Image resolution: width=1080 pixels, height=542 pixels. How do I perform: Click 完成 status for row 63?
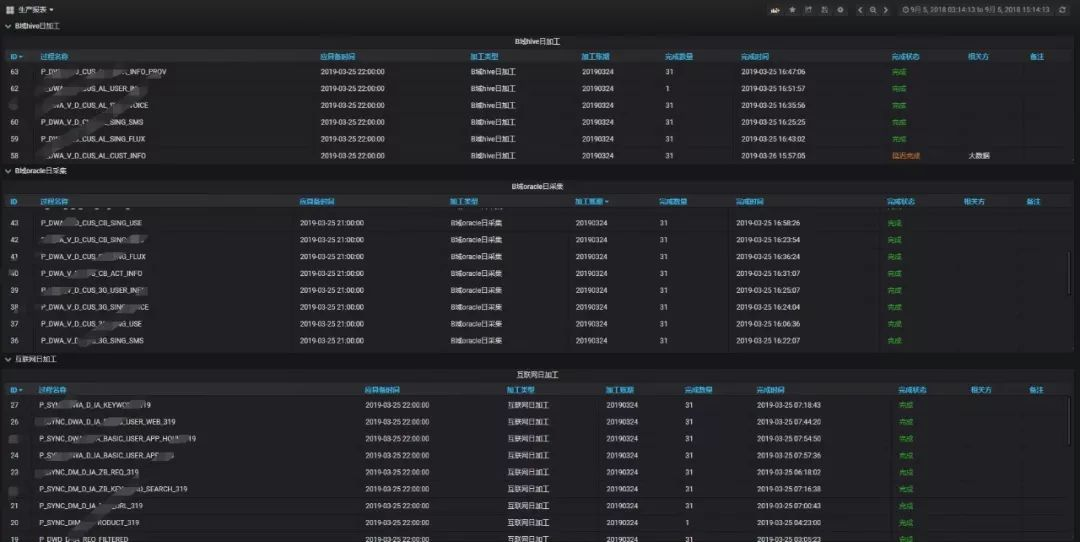point(899,72)
